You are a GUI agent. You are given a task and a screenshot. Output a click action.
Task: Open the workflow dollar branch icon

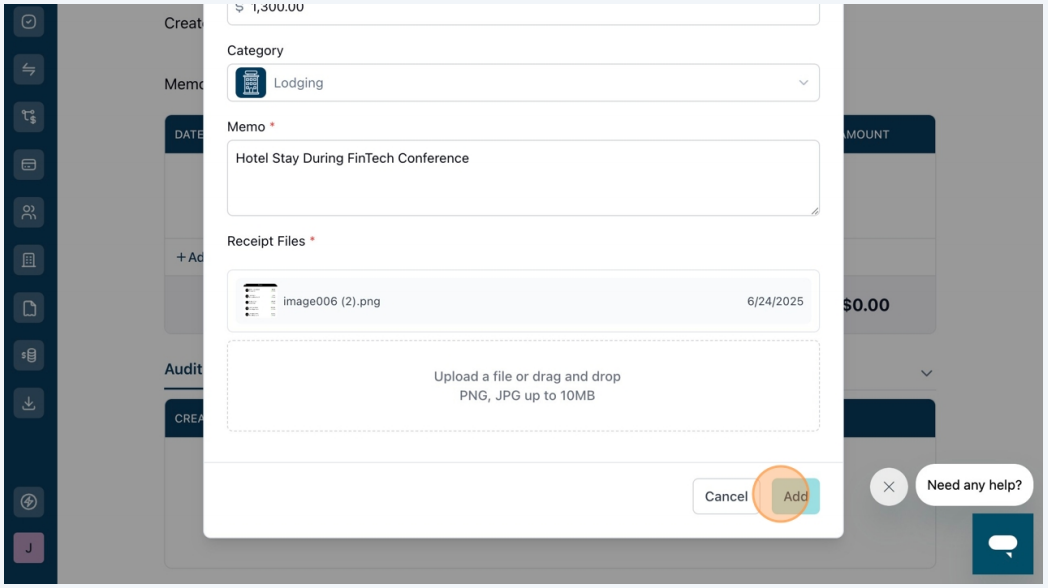[x=29, y=117]
